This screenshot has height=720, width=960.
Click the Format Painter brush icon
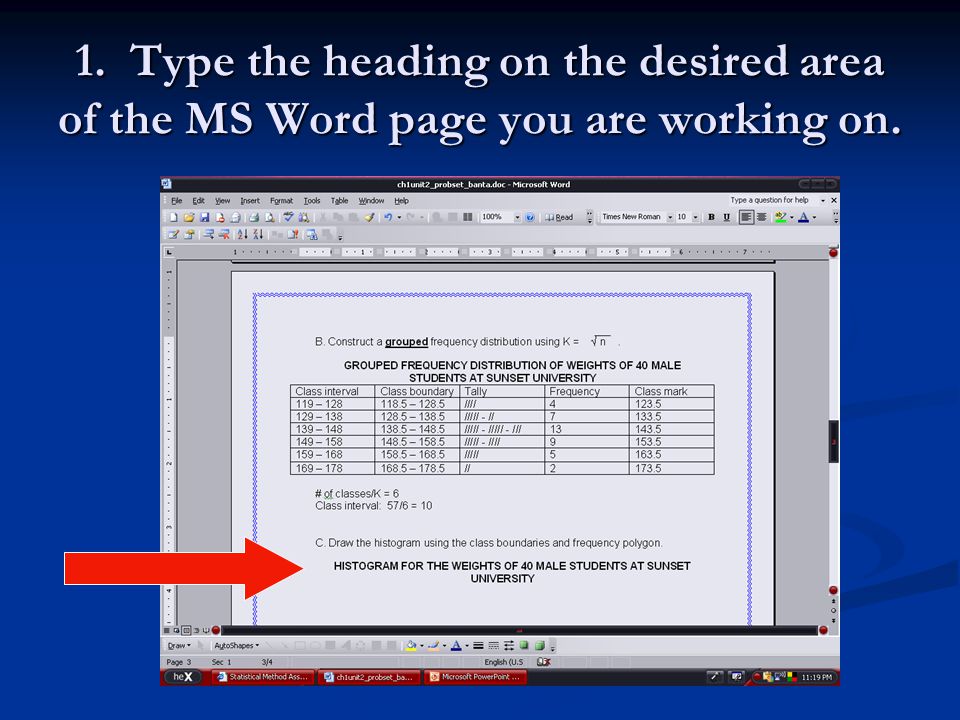369,217
